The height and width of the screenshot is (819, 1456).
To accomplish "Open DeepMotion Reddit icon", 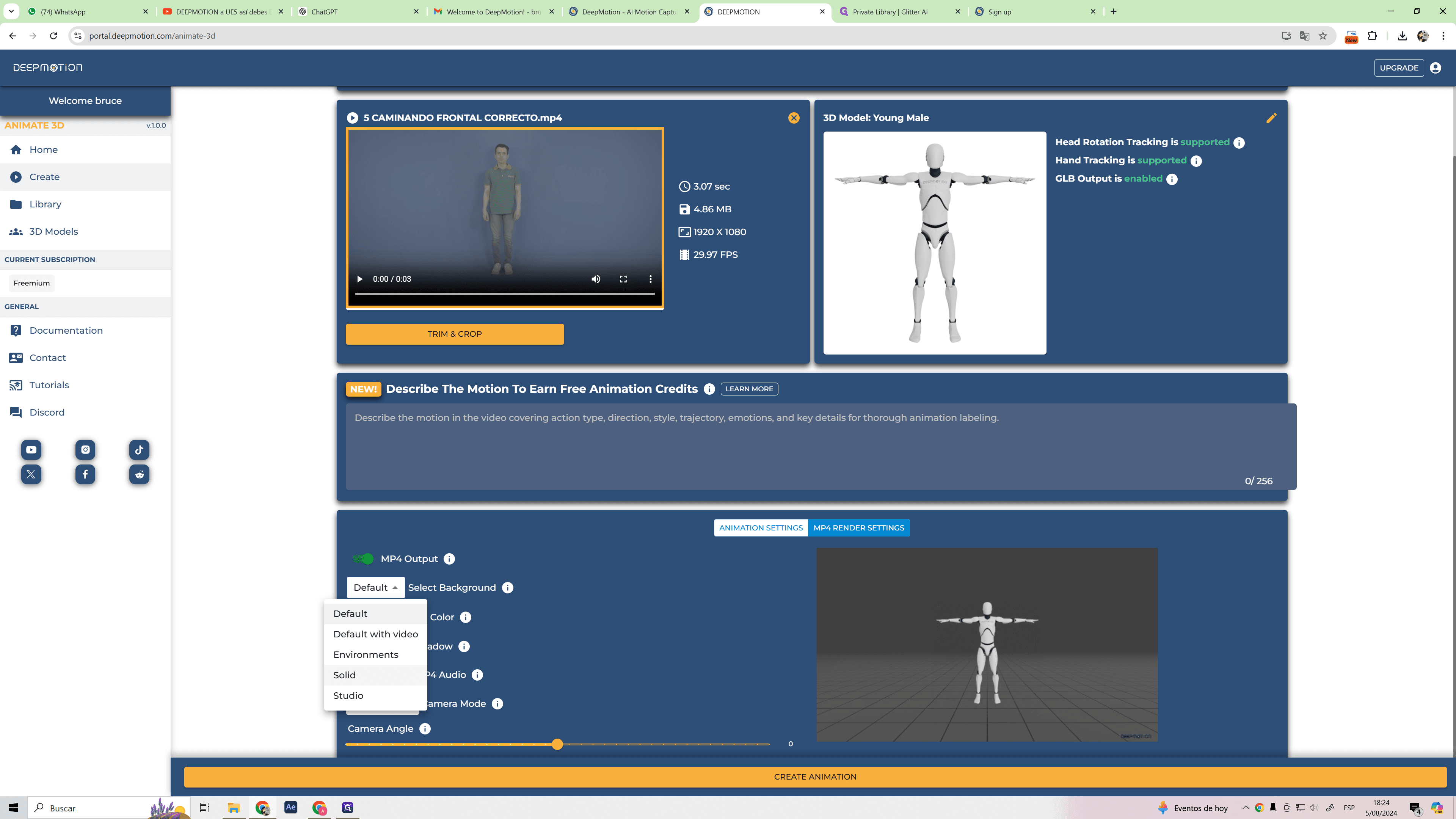I will click(x=139, y=474).
